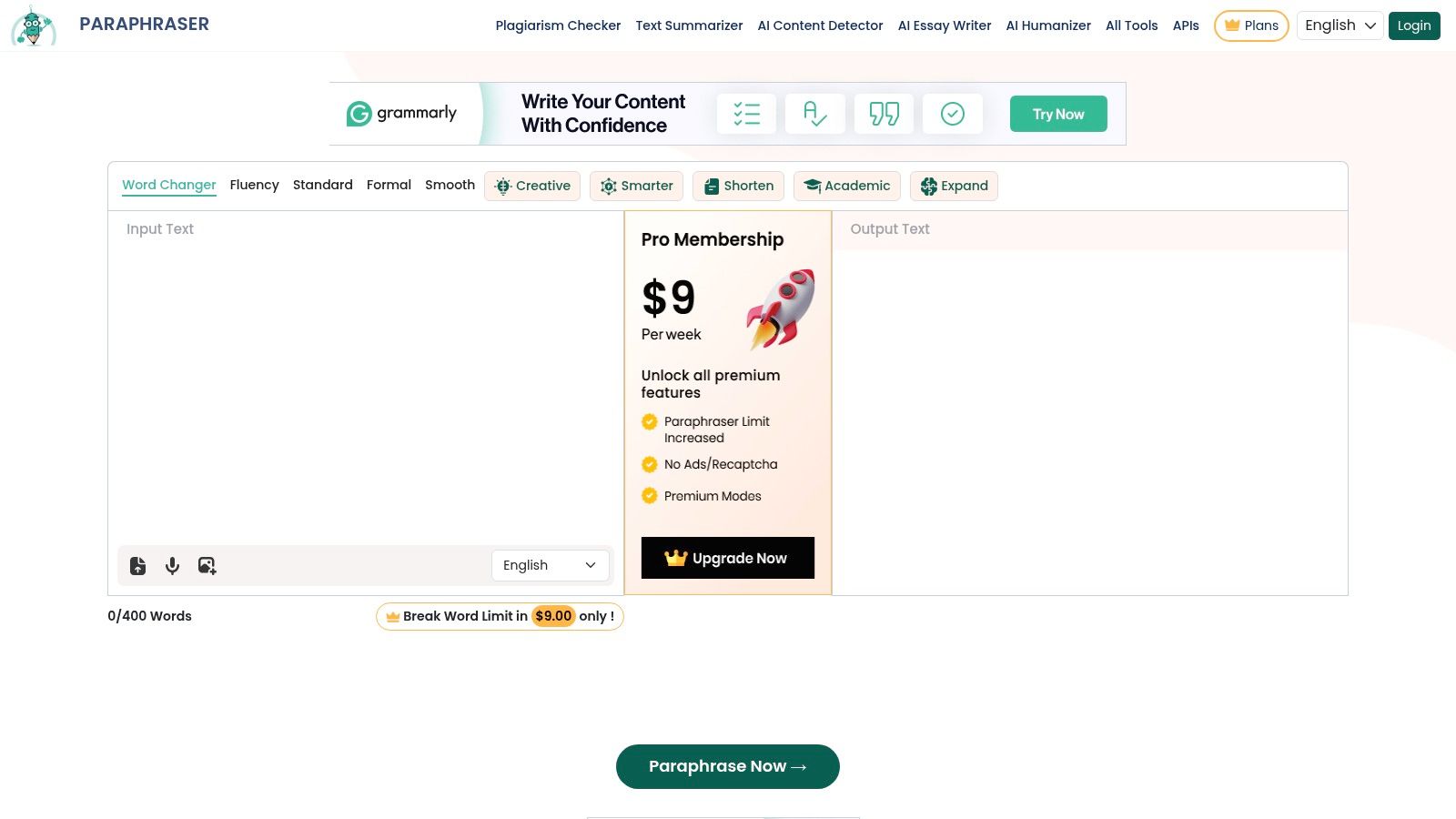Choose the Academic paraphrasing mode

click(846, 186)
